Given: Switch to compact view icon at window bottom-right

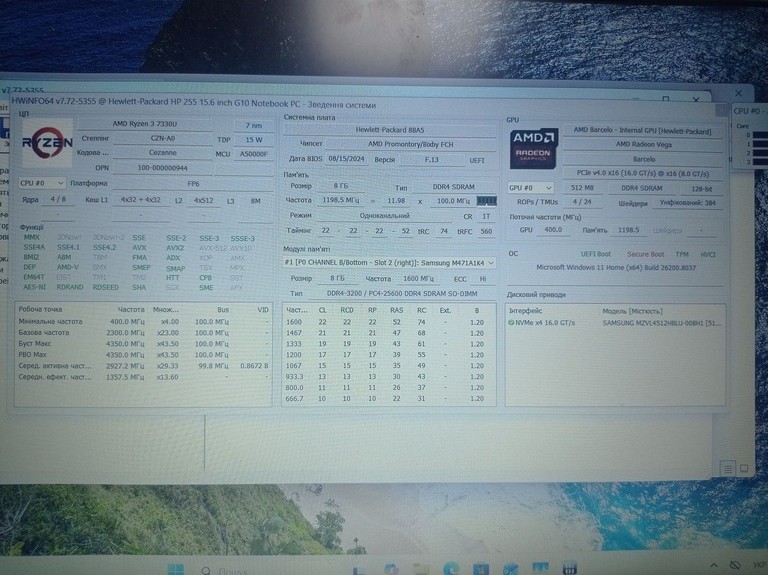Looking at the screenshot, I should [744, 469].
